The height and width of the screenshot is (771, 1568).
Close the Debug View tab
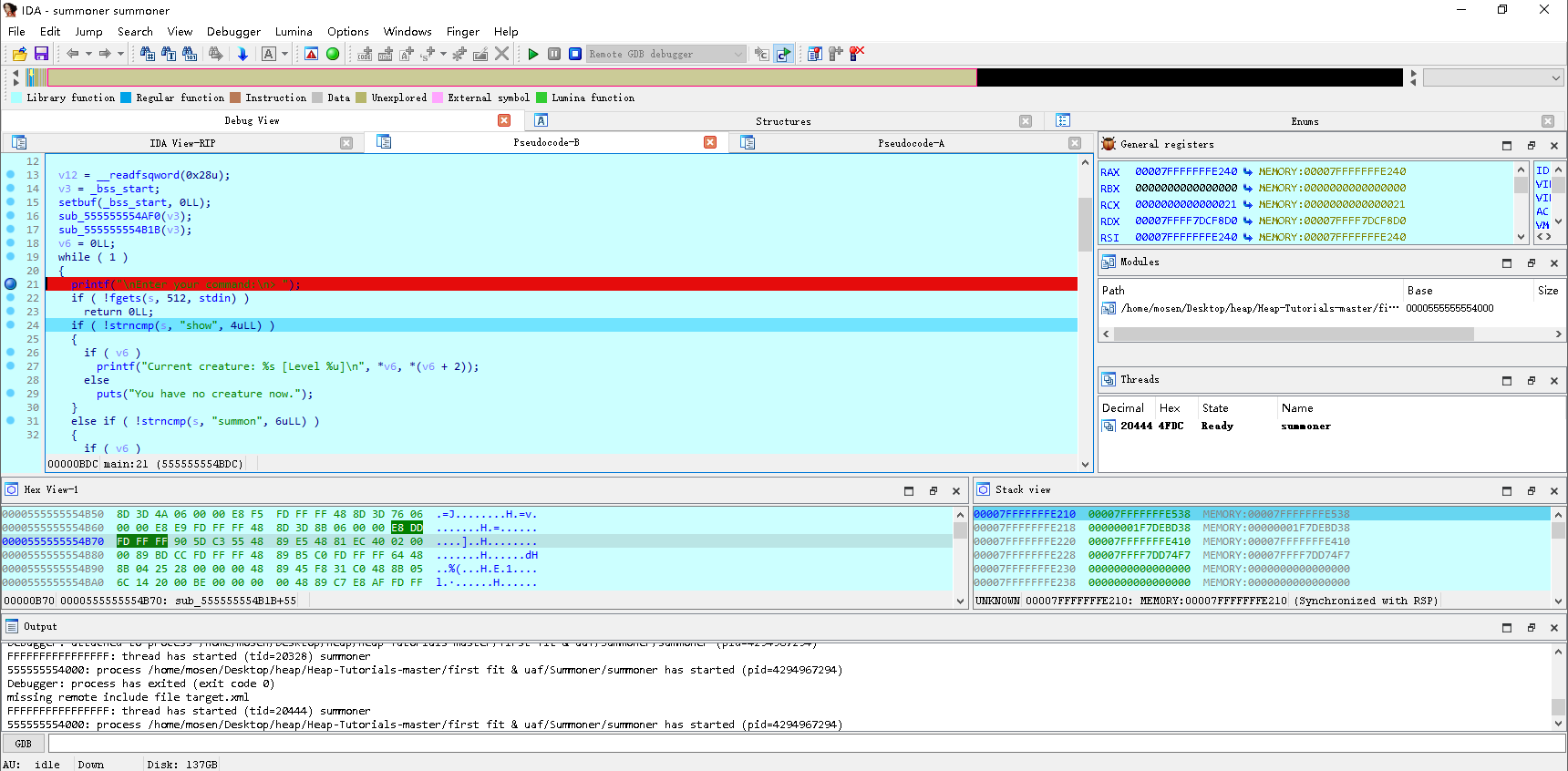click(x=504, y=120)
